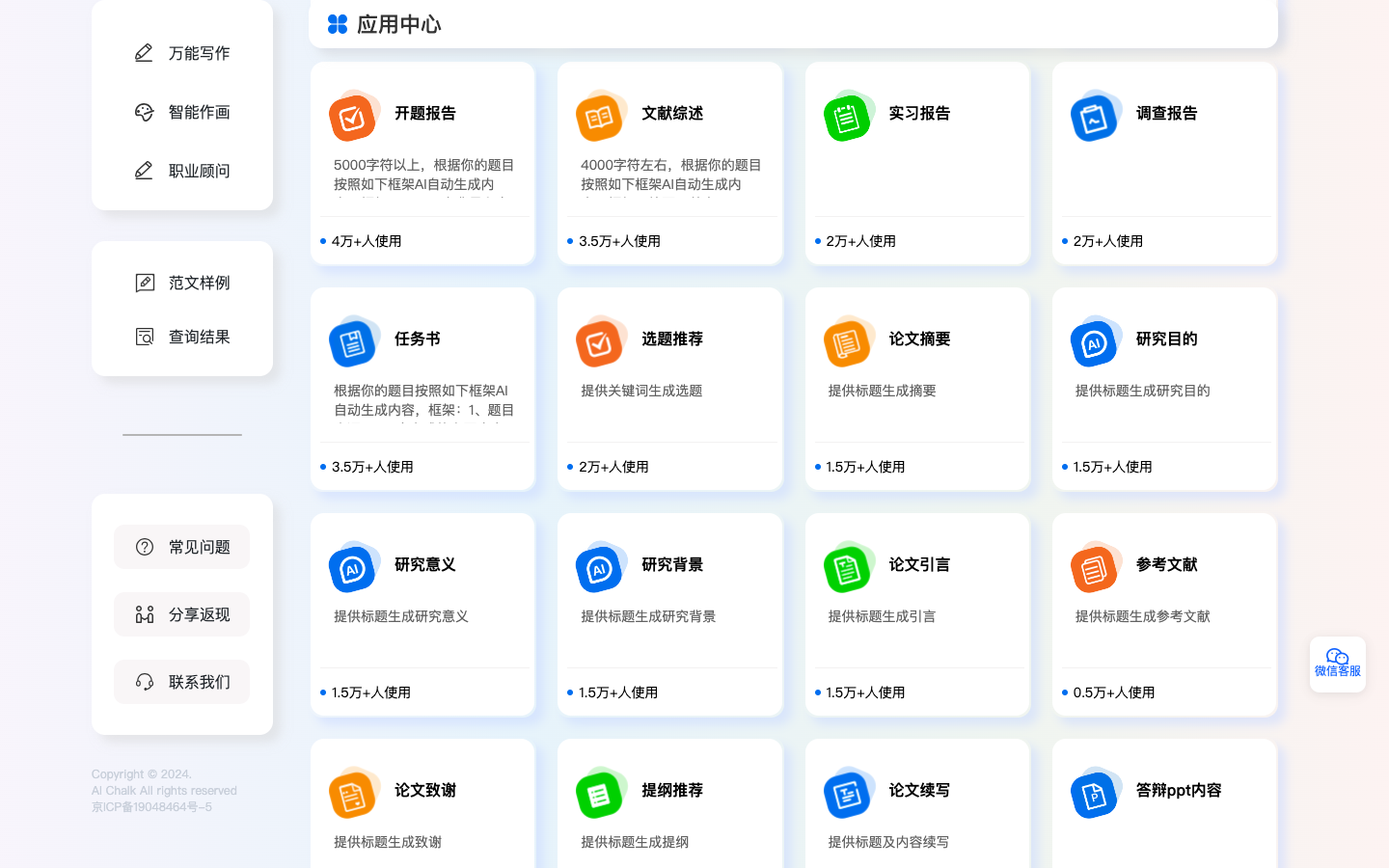Click the 论文致谢 card title

[x=425, y=790]
